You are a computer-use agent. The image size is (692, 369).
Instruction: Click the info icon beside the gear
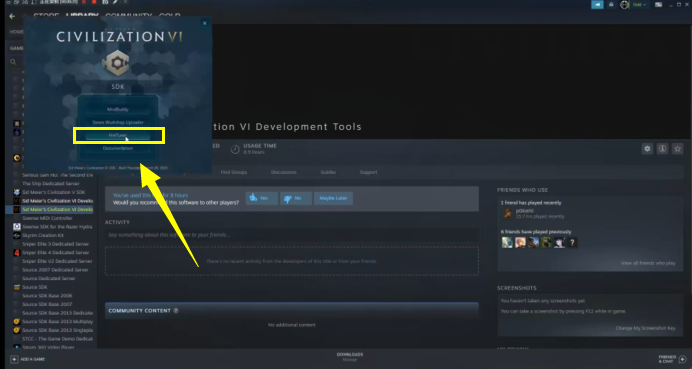[x=662, y=149]
